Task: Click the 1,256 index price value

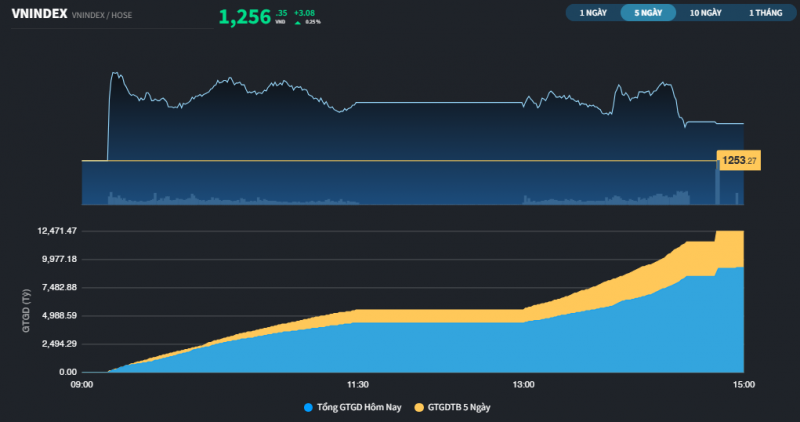Action: [x=244, y=16]
